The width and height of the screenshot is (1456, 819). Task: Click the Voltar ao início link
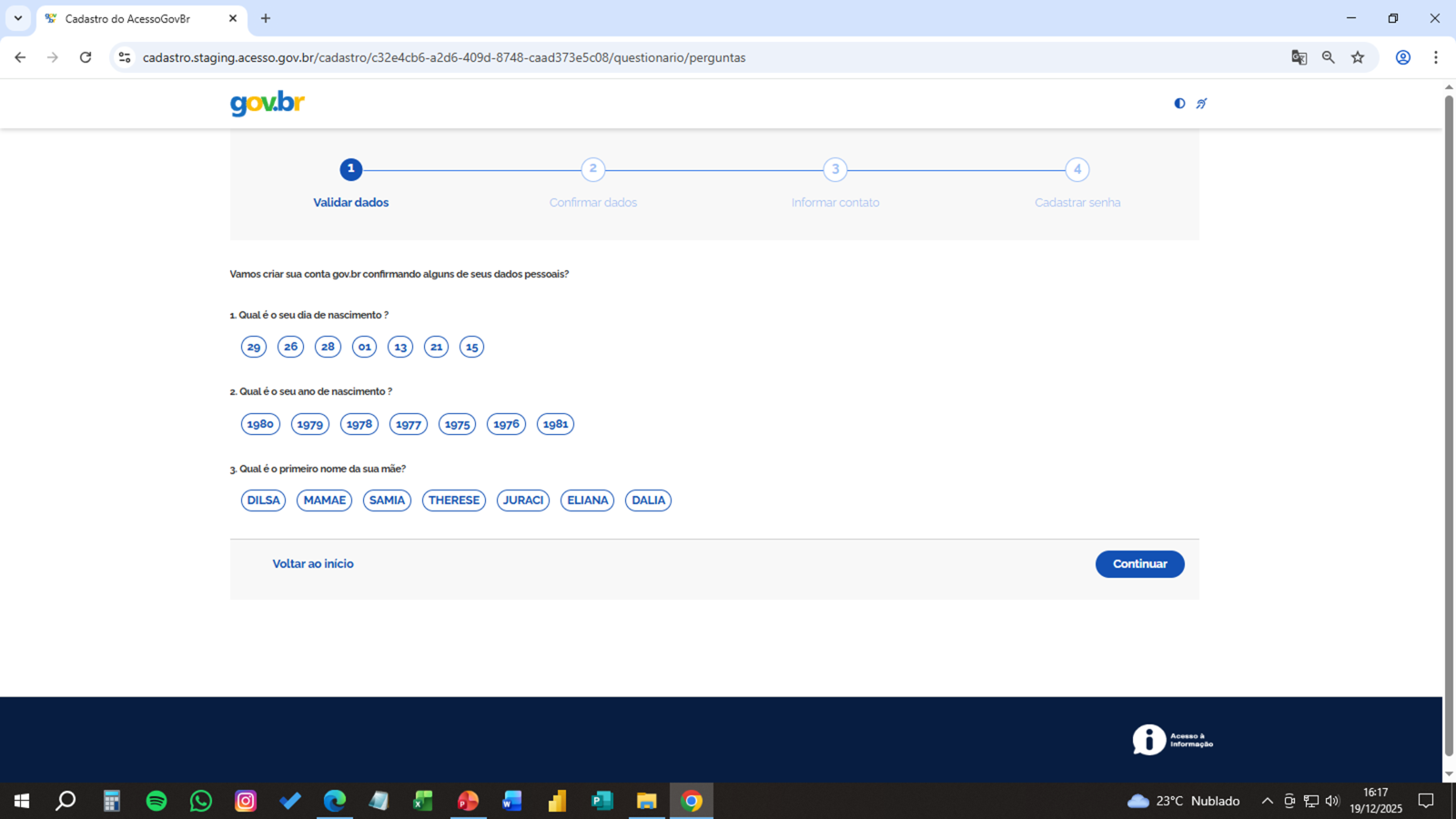313,564
